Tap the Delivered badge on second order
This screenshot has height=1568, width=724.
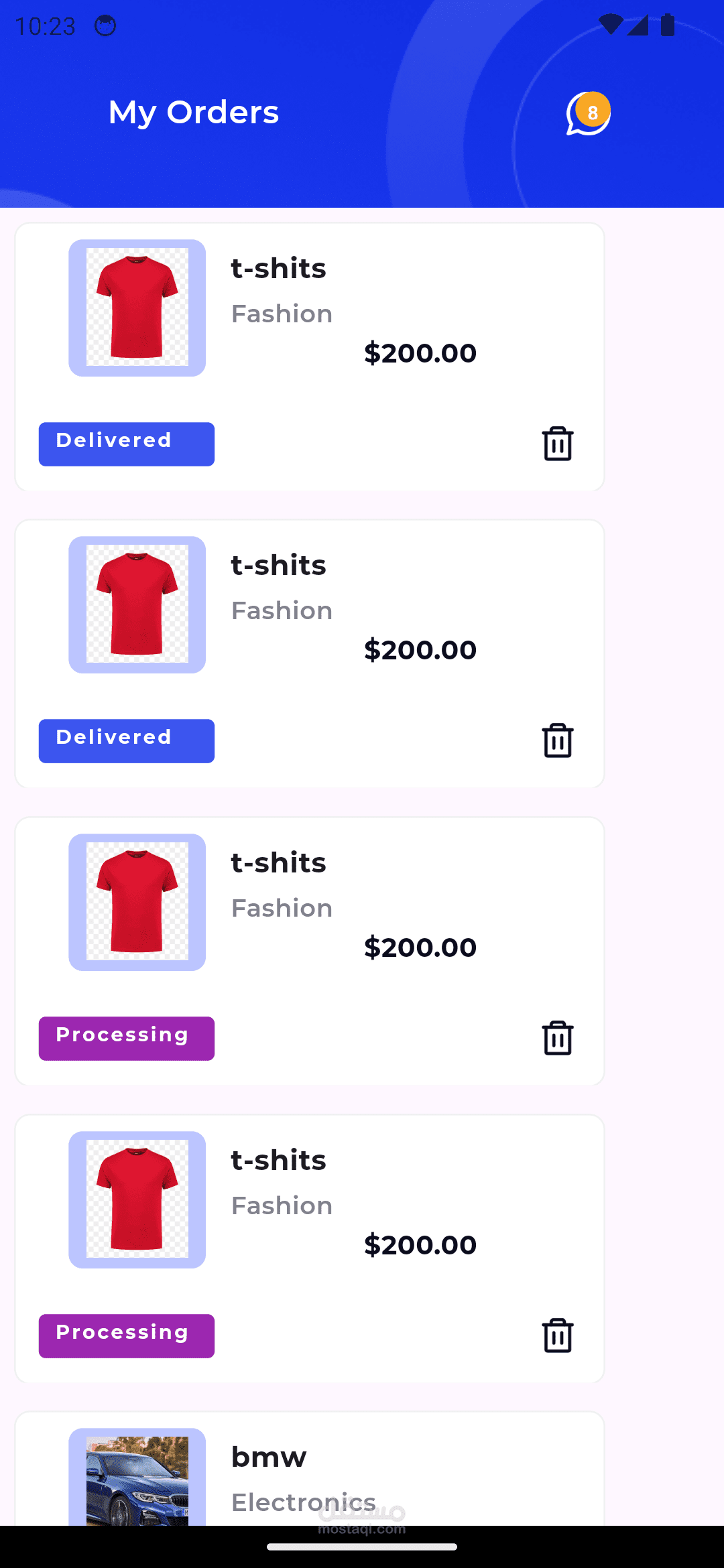pyautogui.click(x=127, y=740)
